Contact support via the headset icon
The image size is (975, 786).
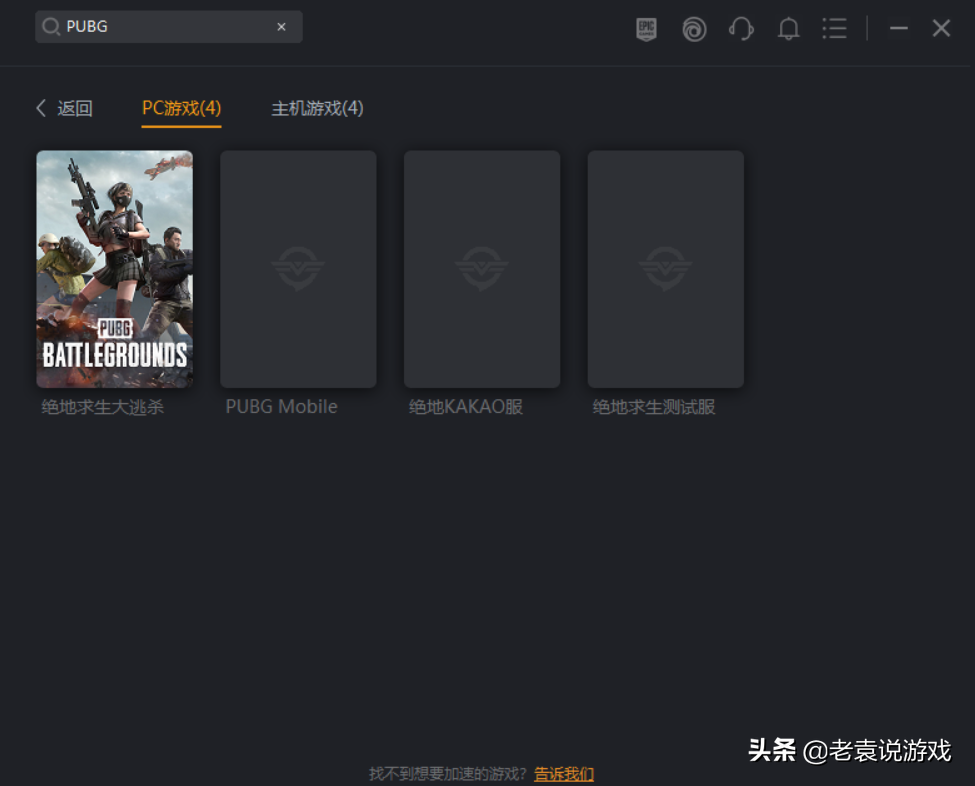tap(741, 29)
